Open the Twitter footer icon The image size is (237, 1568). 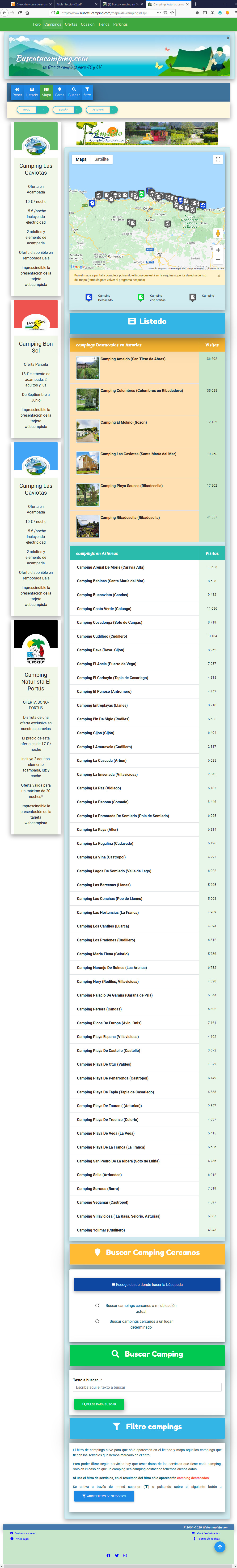click(117, 1555)
